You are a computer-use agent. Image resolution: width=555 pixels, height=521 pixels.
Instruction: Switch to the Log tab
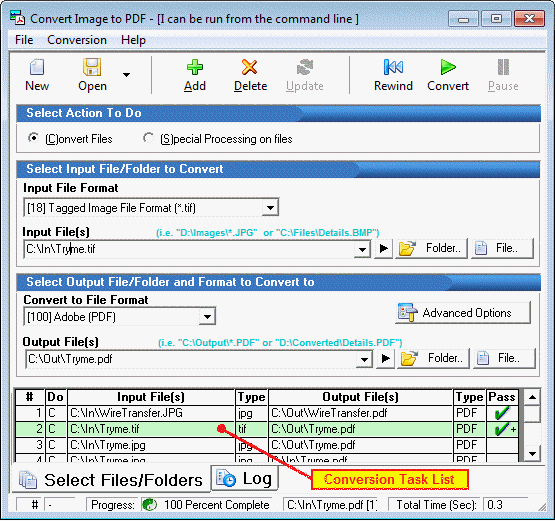(x=245, y=479)
